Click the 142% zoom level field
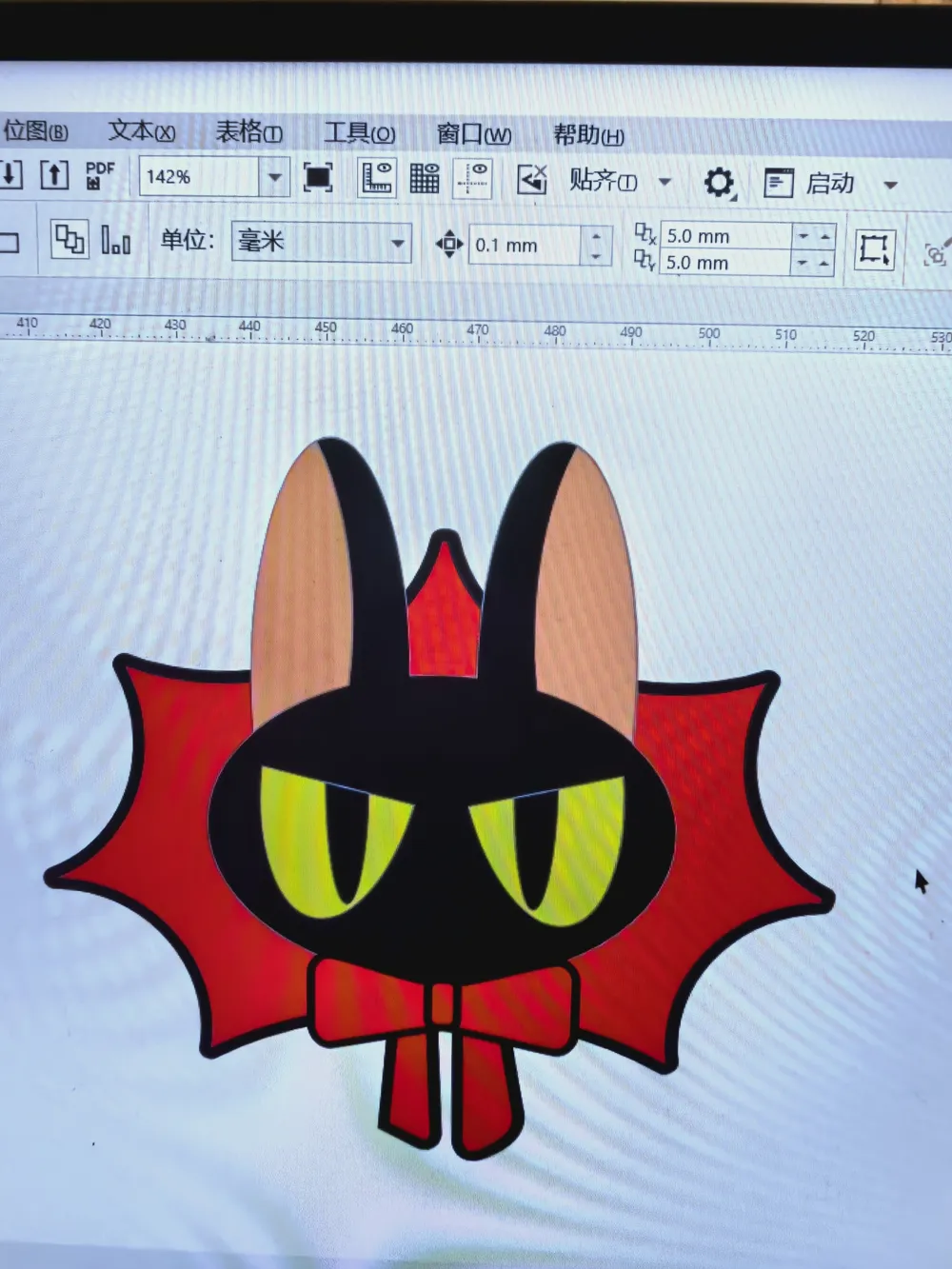Viewport: 952px width, 1269px height. (199, 176)
